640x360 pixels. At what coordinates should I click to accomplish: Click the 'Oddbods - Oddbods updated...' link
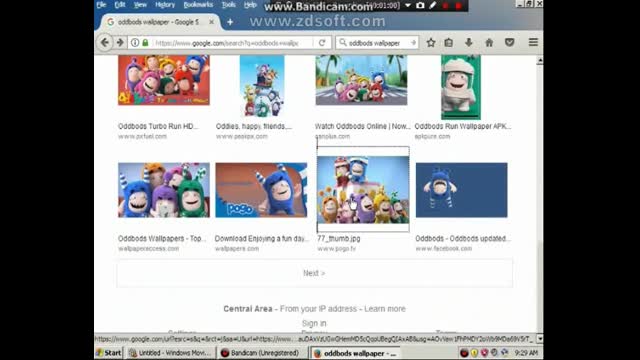(x=463, y=238)
